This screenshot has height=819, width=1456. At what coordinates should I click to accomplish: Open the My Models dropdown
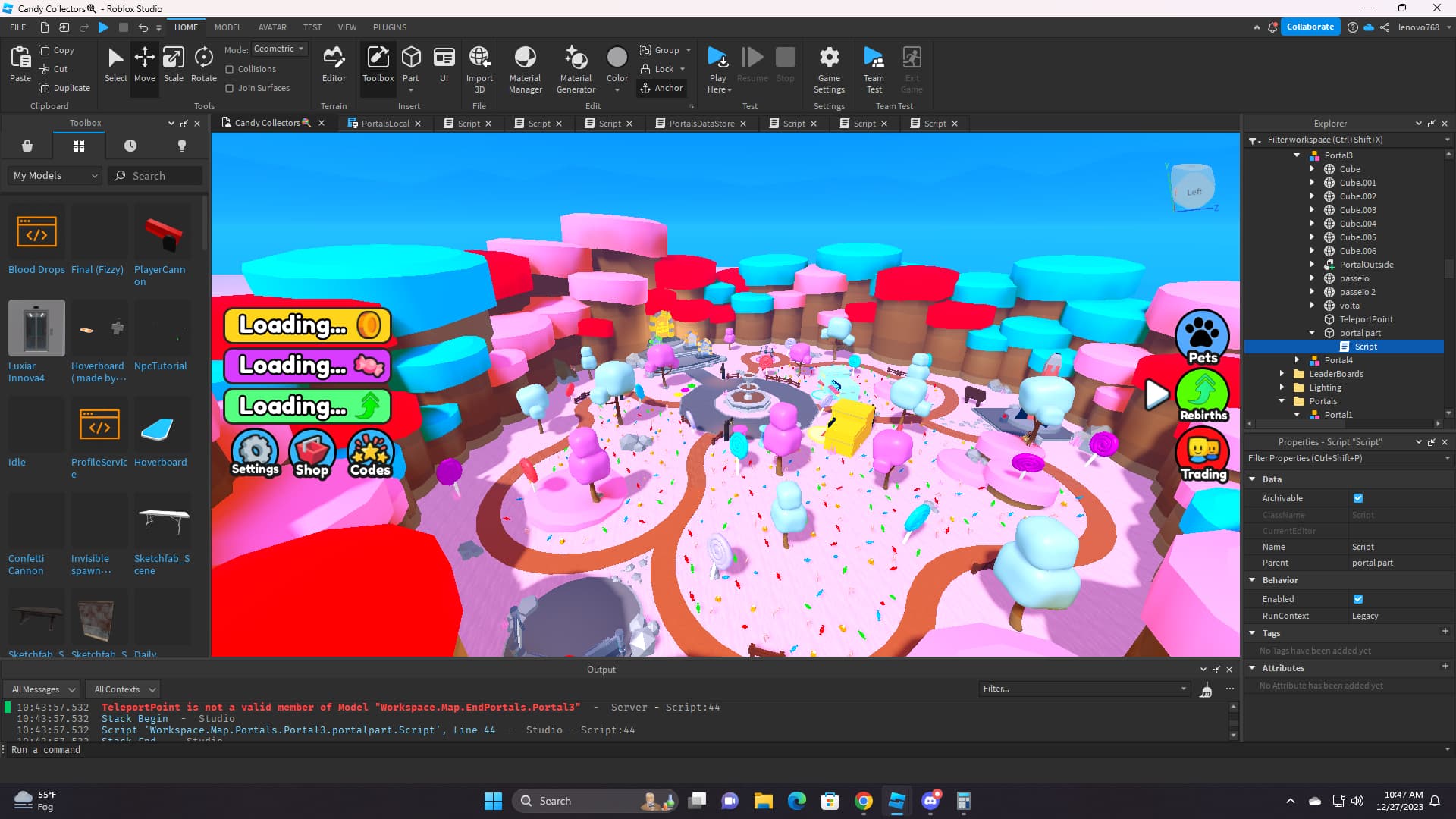pos(55,175)
